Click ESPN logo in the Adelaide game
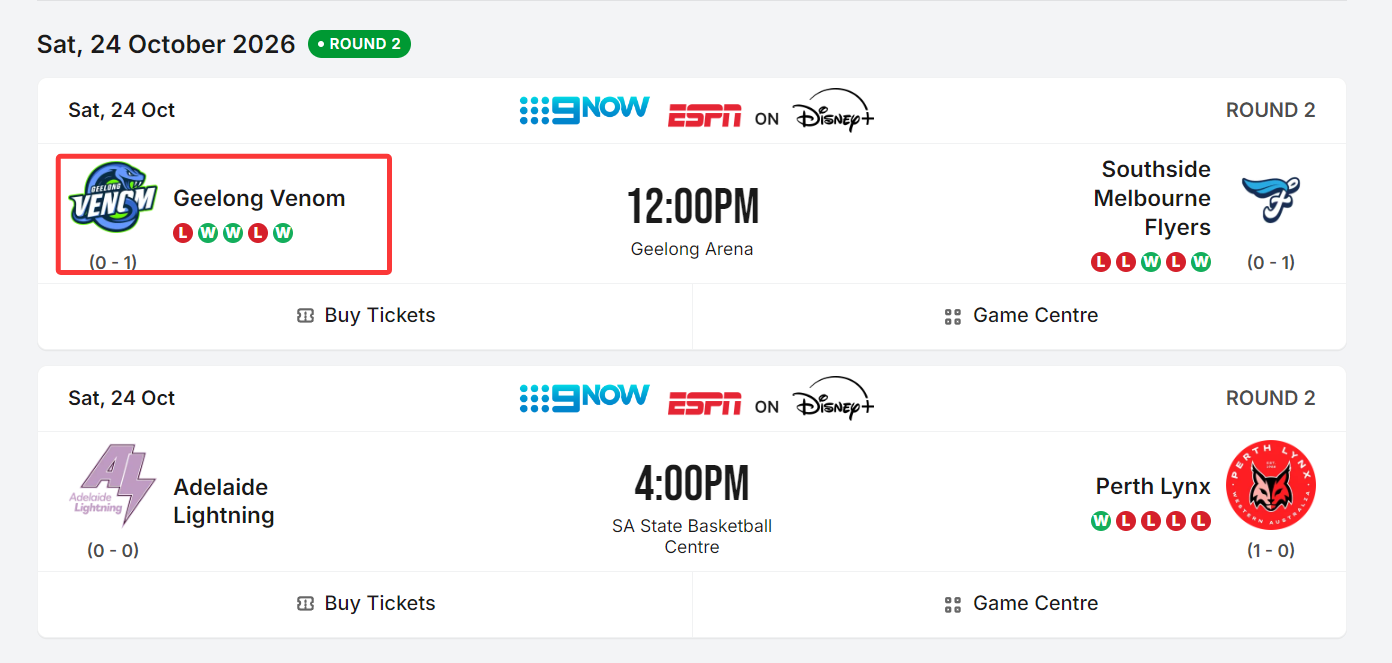 point(705,404)
